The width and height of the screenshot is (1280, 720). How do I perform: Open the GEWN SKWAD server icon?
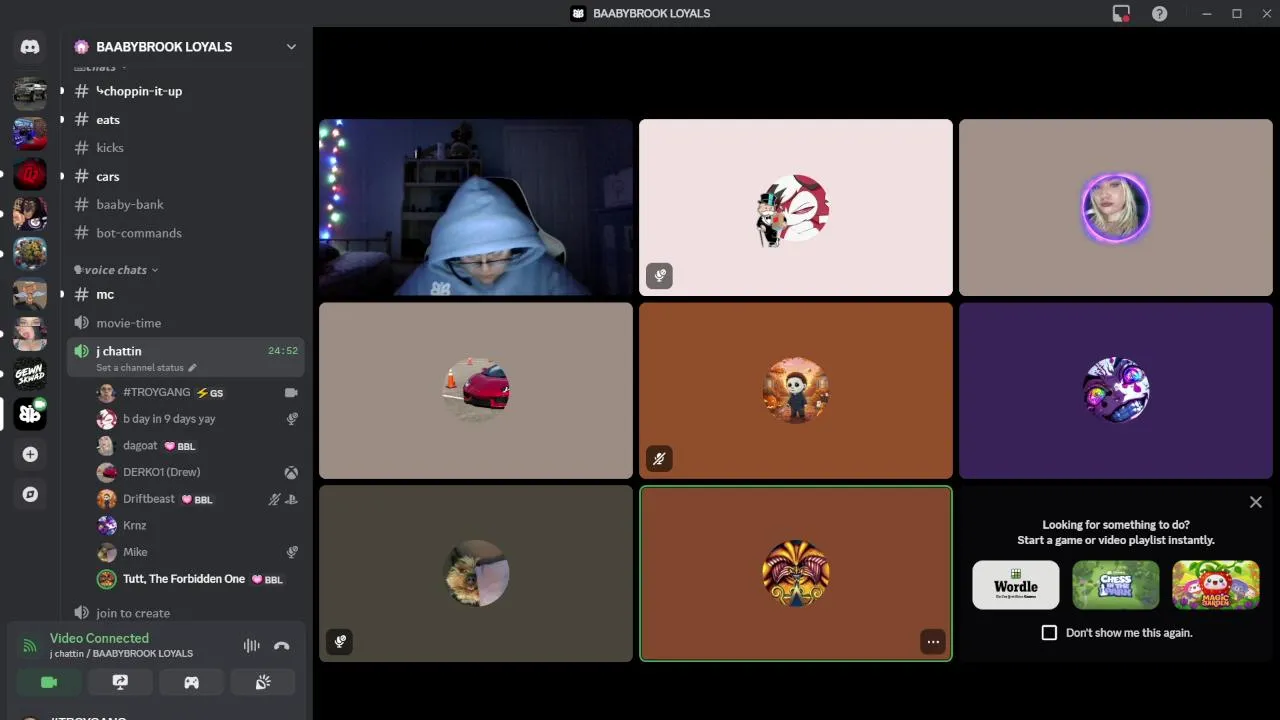[30, 374]
